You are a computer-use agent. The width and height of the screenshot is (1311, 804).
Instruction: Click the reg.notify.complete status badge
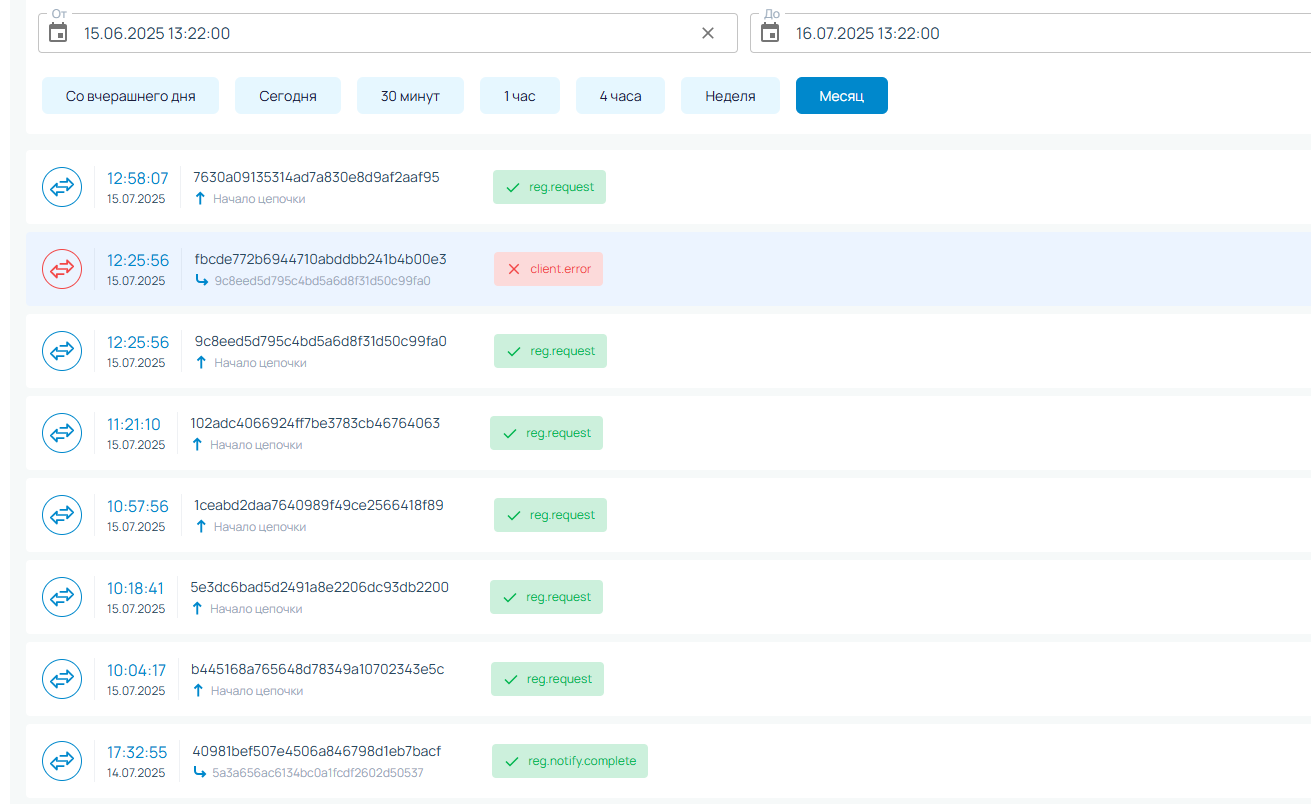pos(570,761)
